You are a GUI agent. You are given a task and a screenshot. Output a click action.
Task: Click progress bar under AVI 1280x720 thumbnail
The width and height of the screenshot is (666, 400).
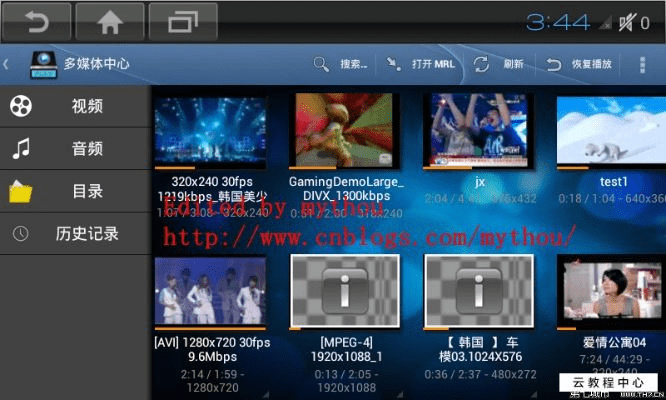coord(211,328)
